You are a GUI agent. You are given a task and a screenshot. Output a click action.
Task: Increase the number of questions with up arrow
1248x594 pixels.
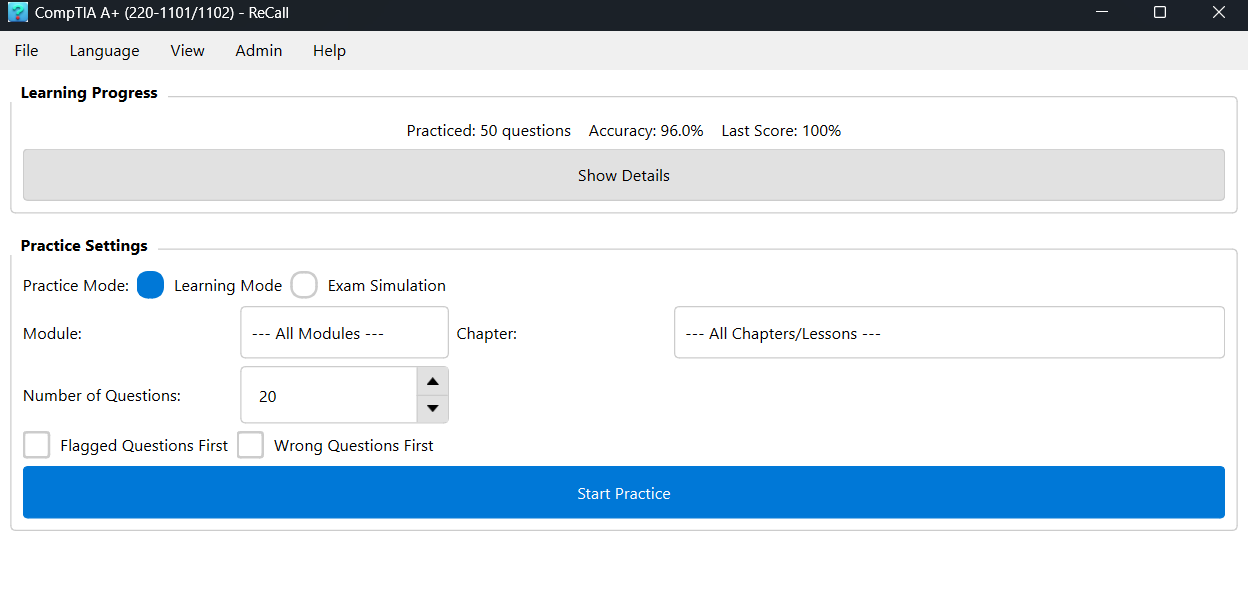(x=432, y=381)
